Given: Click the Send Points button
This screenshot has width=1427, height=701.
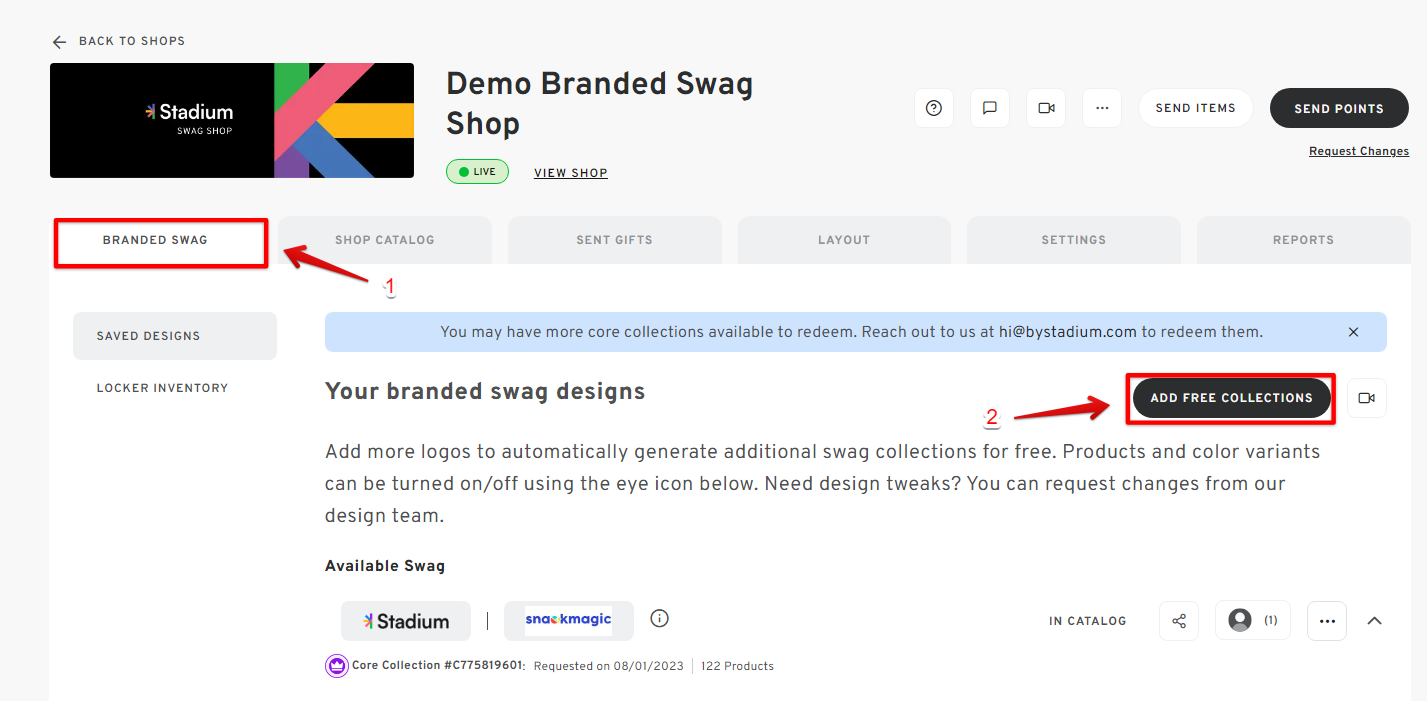Looking at the screenshot, I should 1339,108.
